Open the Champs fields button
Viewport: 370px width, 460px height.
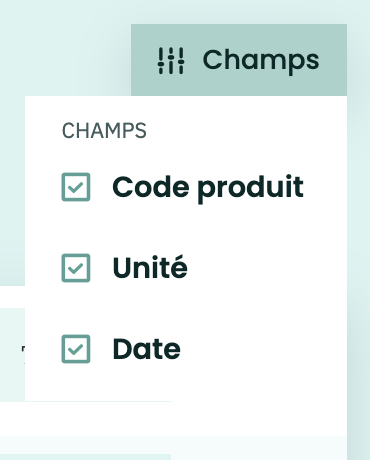click(239, 60)
